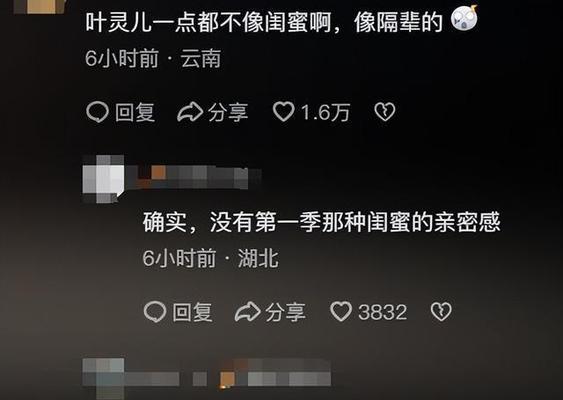Open pixelated avatar of bottom commenter
563x400 pixels.
pyautogui.click(x=103, y=378)
